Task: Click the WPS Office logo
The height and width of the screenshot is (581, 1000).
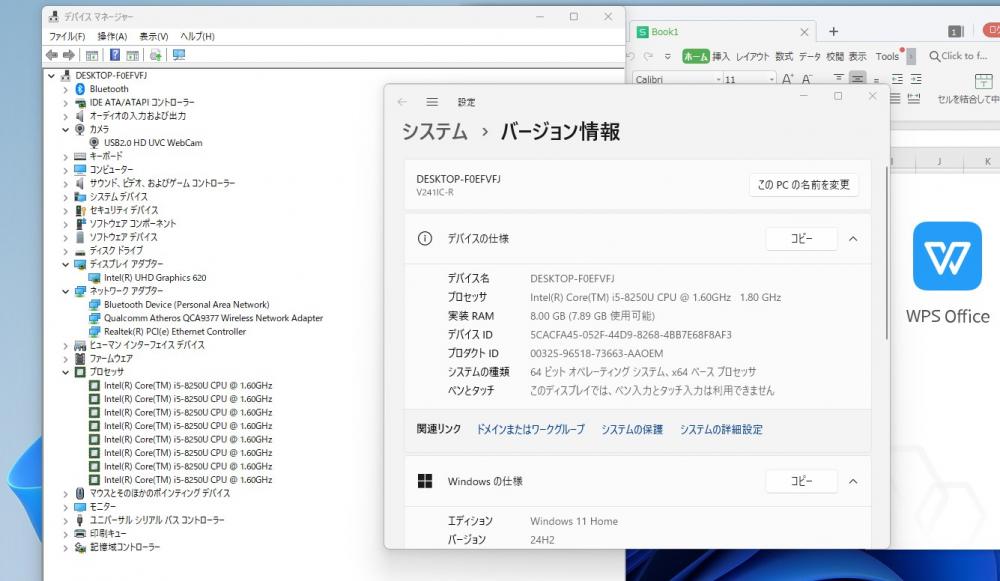Action: point(947,256)
